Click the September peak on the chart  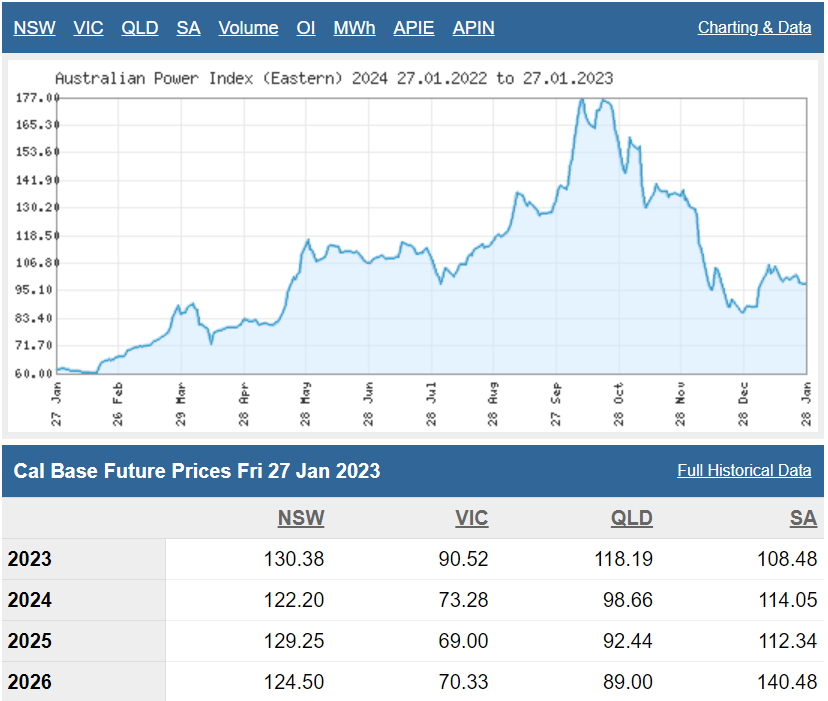[x=582, y=100]
